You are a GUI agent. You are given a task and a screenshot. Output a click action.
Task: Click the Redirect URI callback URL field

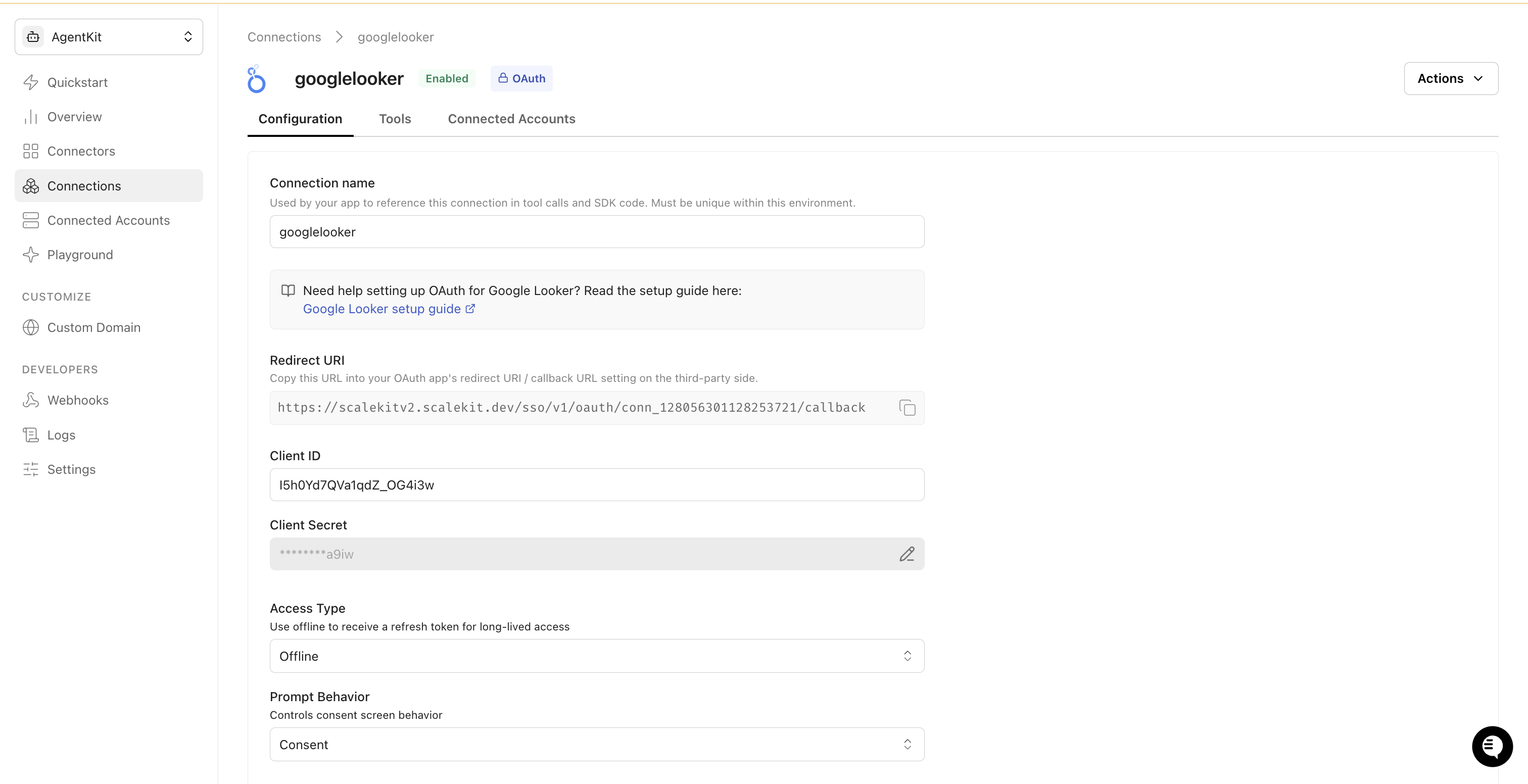pyautogui.click(x=597, y=408)
